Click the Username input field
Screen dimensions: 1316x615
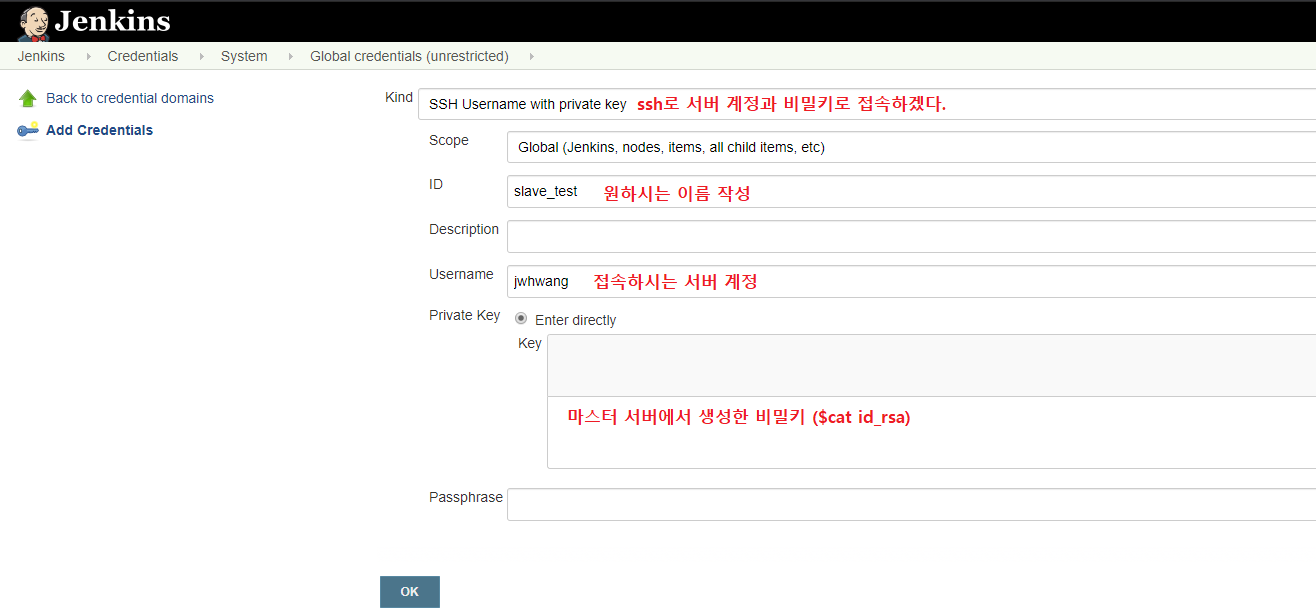pos(911,281)
